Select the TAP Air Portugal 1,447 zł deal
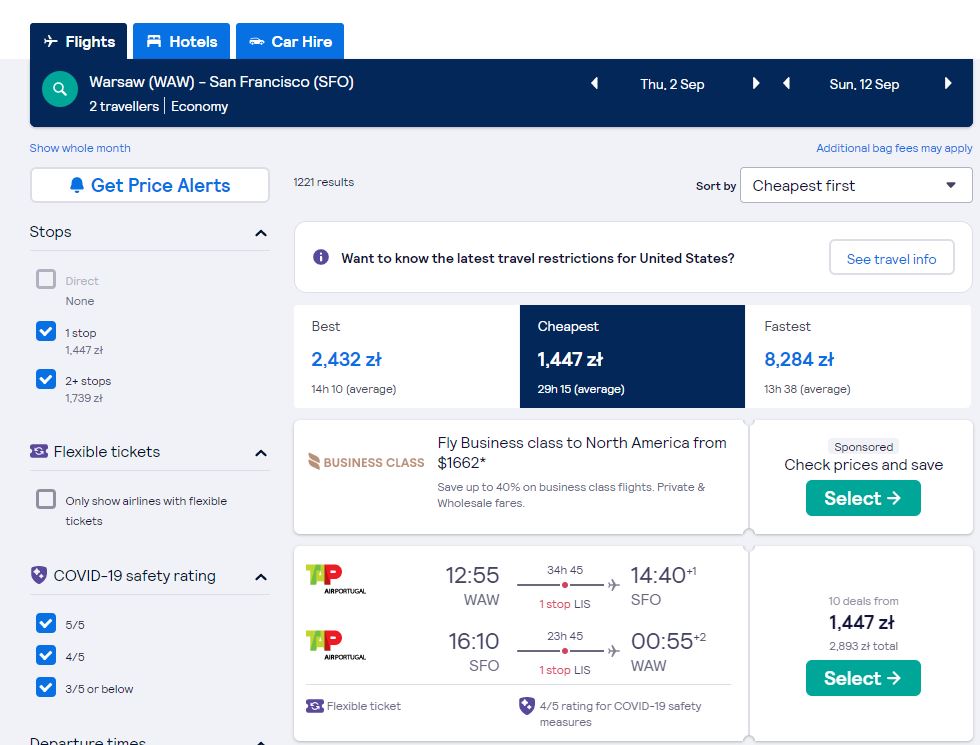The width and height of the screenshot is (980, 745). (863, 678)
